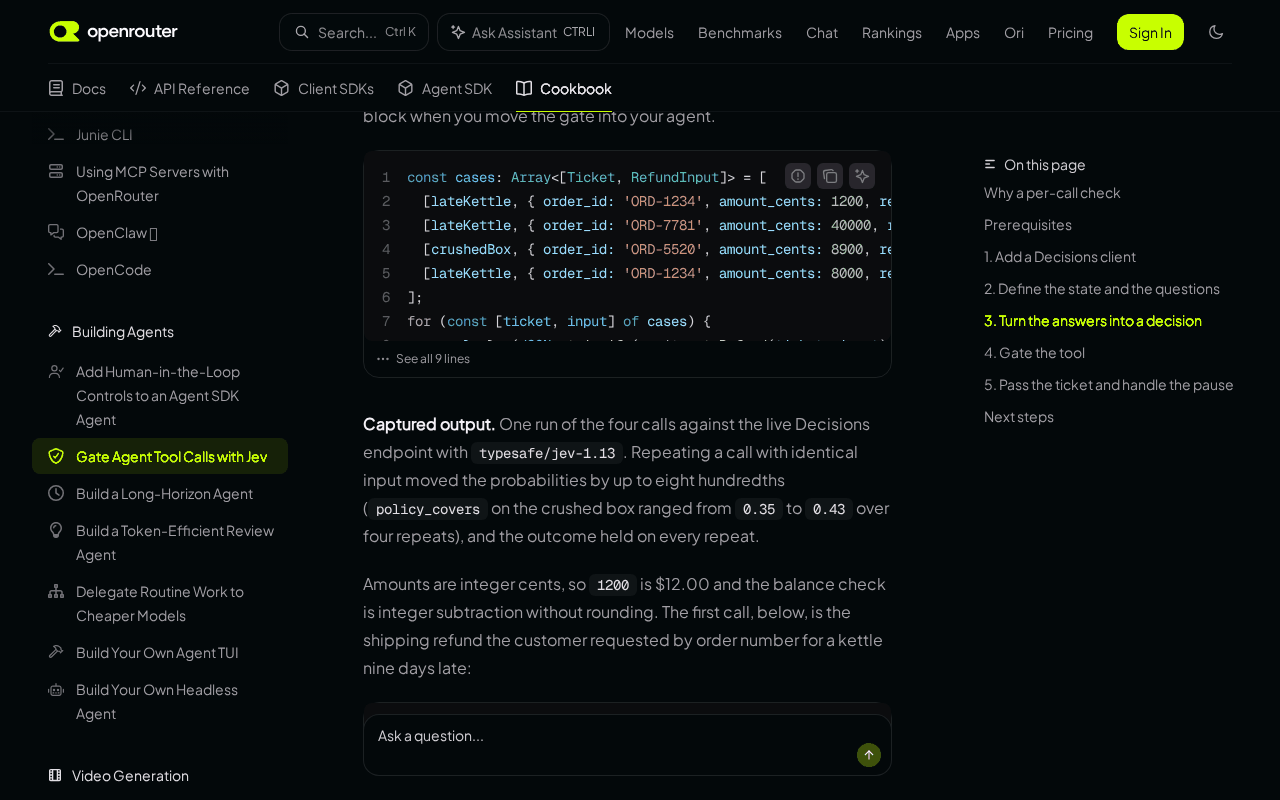
Task: Click the Junie CLI terminal icon
Action: click(x=56, y=134)
